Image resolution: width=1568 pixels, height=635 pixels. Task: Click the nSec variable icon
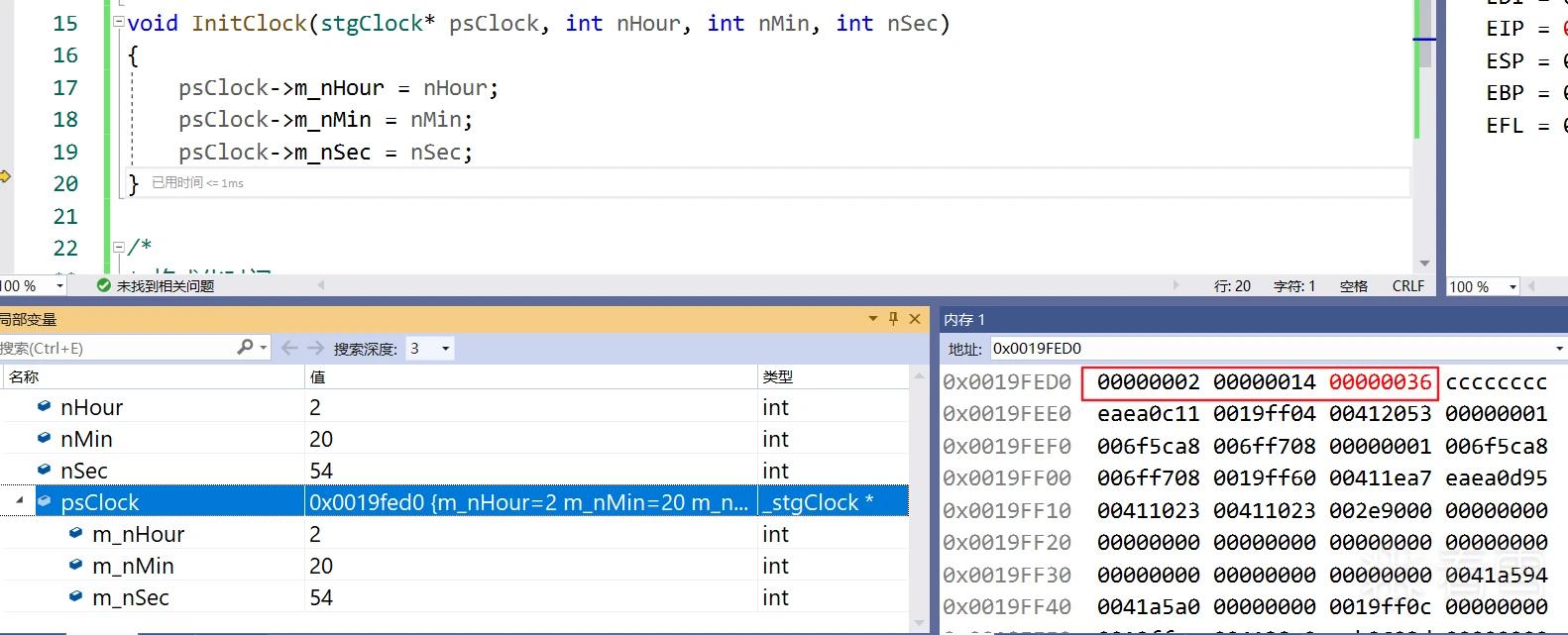pyautogui.click(x=44, y=470)
